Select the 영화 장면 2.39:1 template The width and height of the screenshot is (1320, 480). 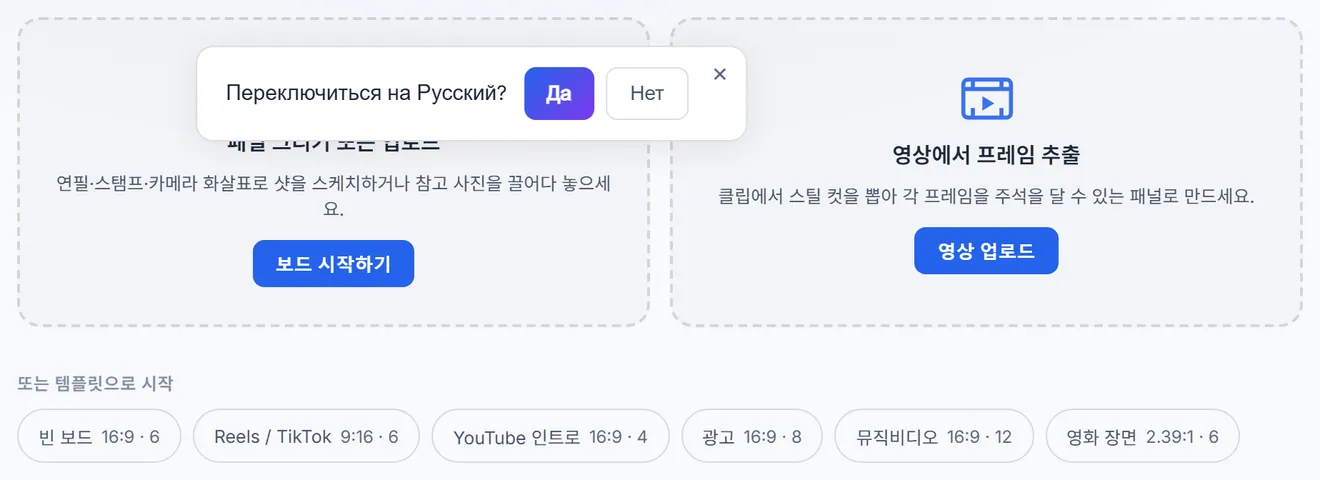(1143, 436)
